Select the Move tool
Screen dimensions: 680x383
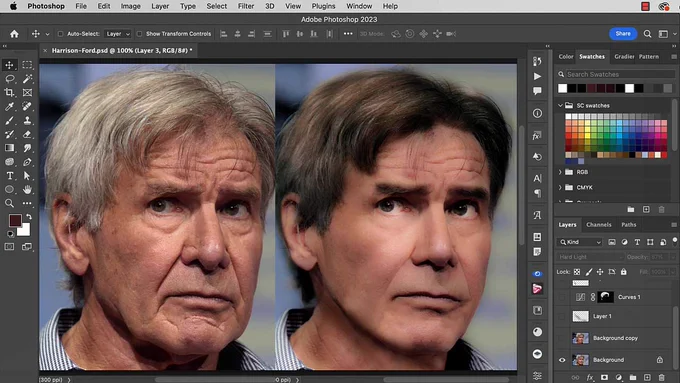pos(9,65)
